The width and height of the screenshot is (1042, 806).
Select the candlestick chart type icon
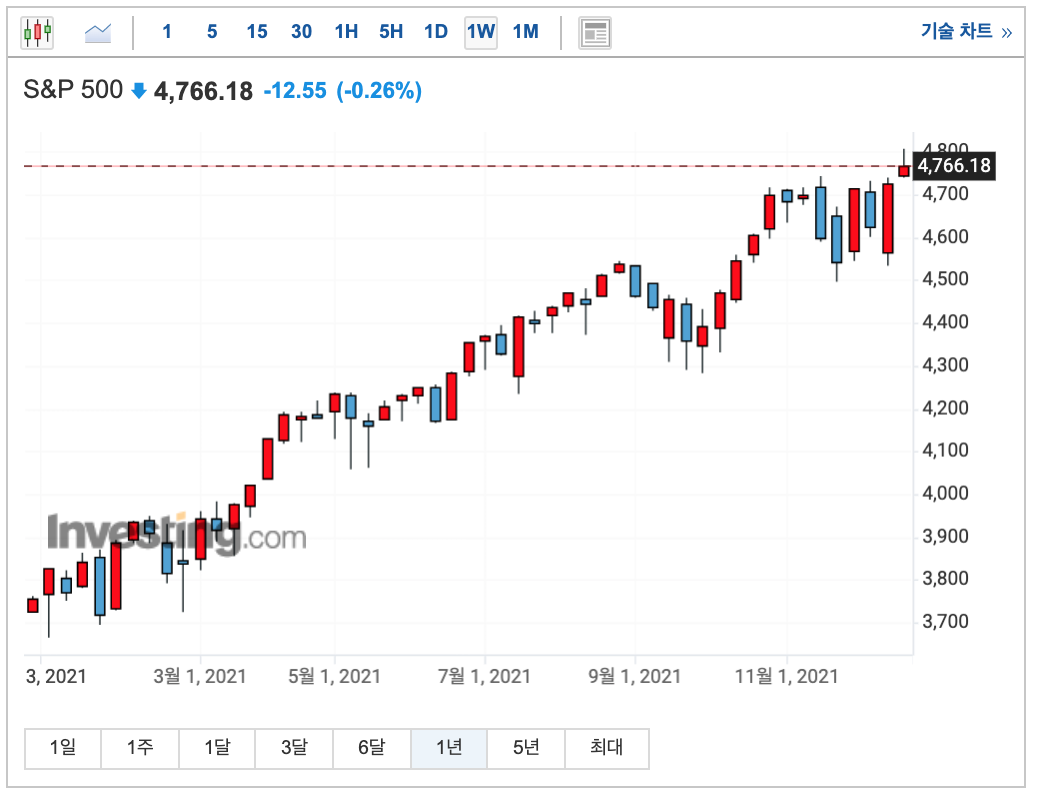click(x=37, y=32)
